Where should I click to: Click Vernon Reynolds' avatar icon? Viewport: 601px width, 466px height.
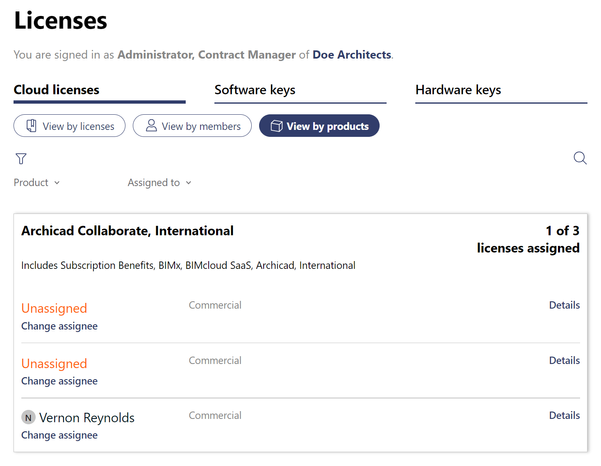click(x=28, y=417)
